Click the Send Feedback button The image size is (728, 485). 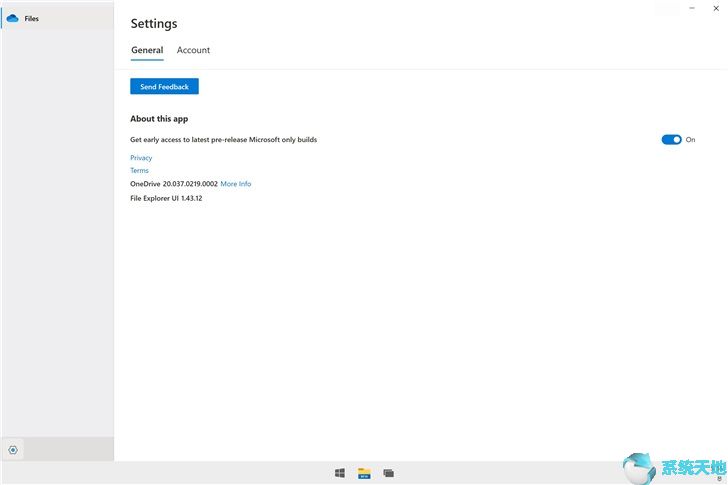coord(164,86)
